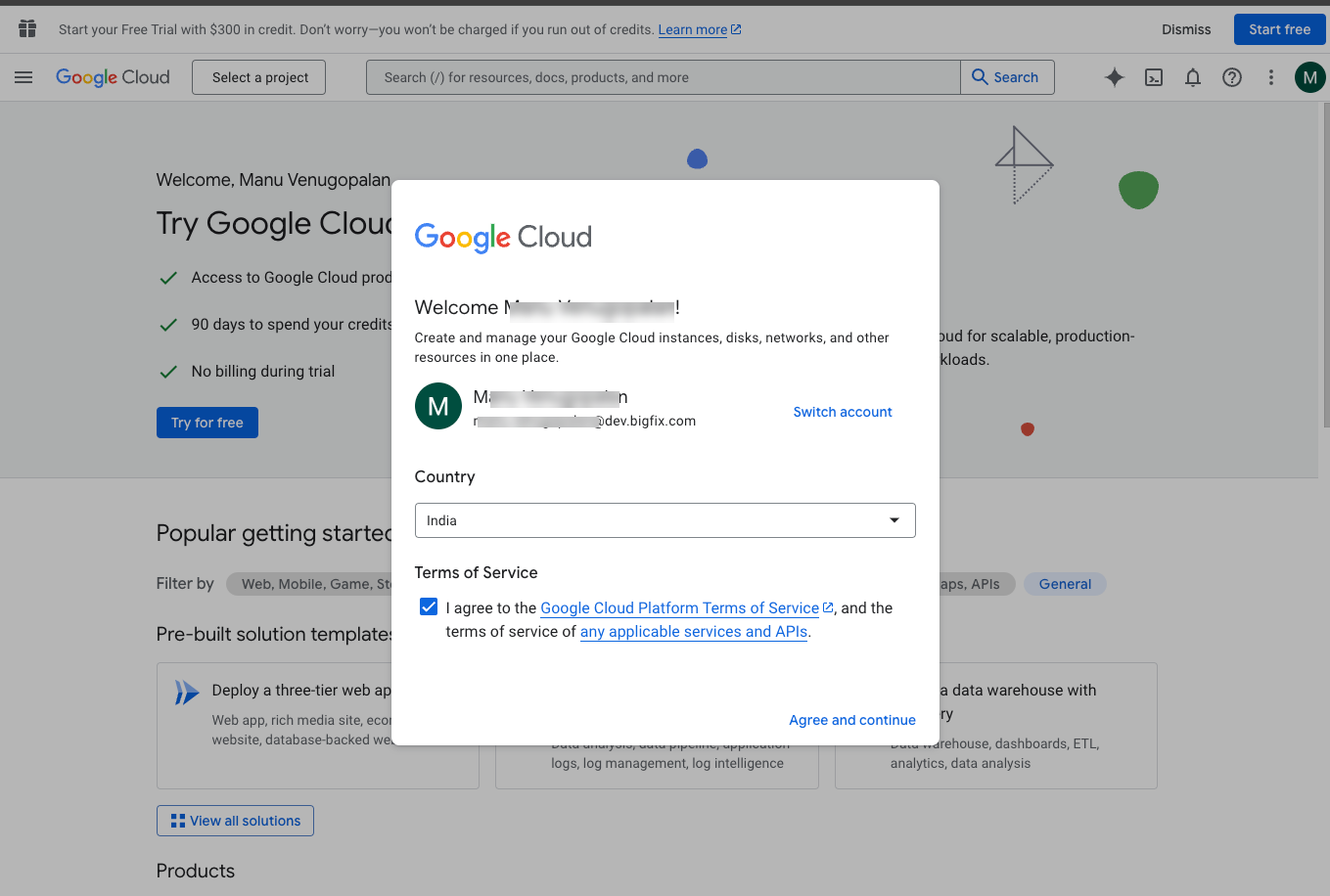Open the notifications bell

click(x=1192, y=77)
